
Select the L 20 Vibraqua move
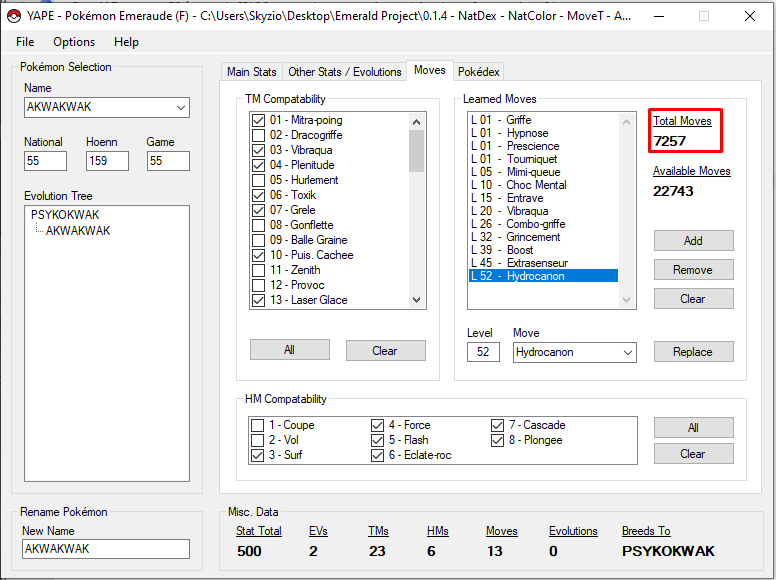(543, 211)
